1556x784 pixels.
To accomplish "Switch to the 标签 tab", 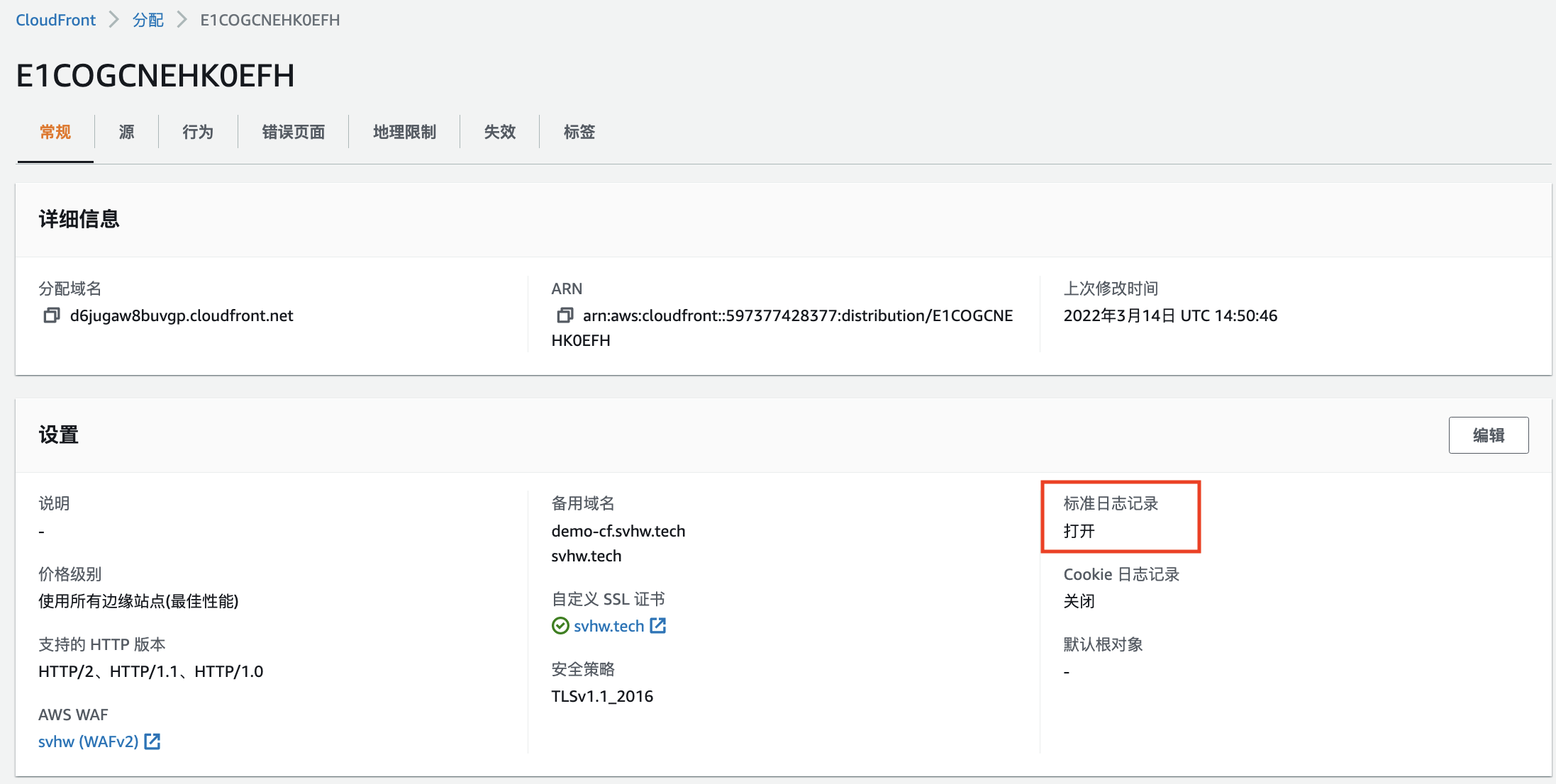I will pyautogui.click(x=579, y=132).
